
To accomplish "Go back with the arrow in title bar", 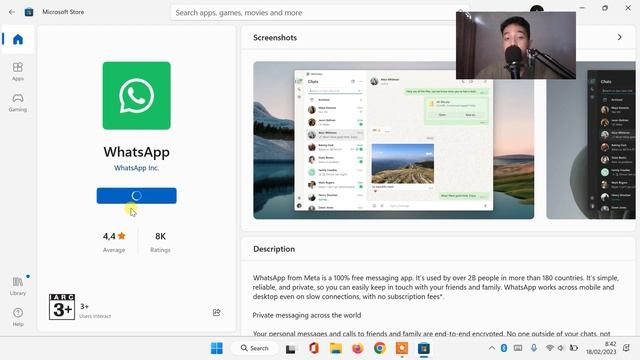I will click(x=12, y=12).
